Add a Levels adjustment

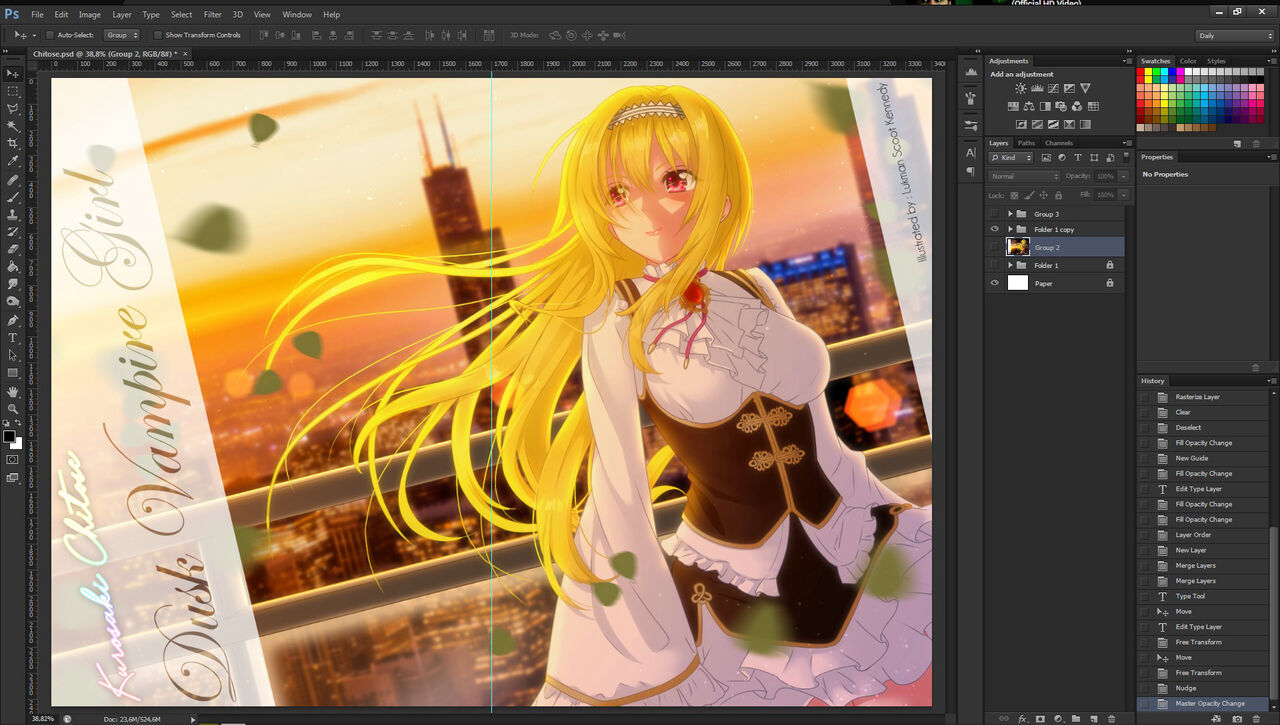(1037, 89)
